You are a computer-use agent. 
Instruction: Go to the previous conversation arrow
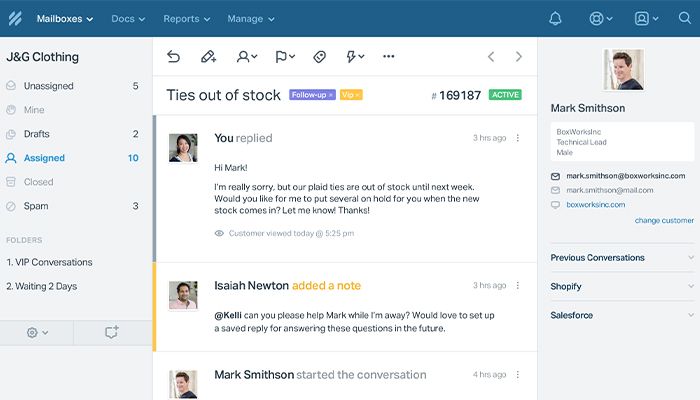(x=490, y=57)
